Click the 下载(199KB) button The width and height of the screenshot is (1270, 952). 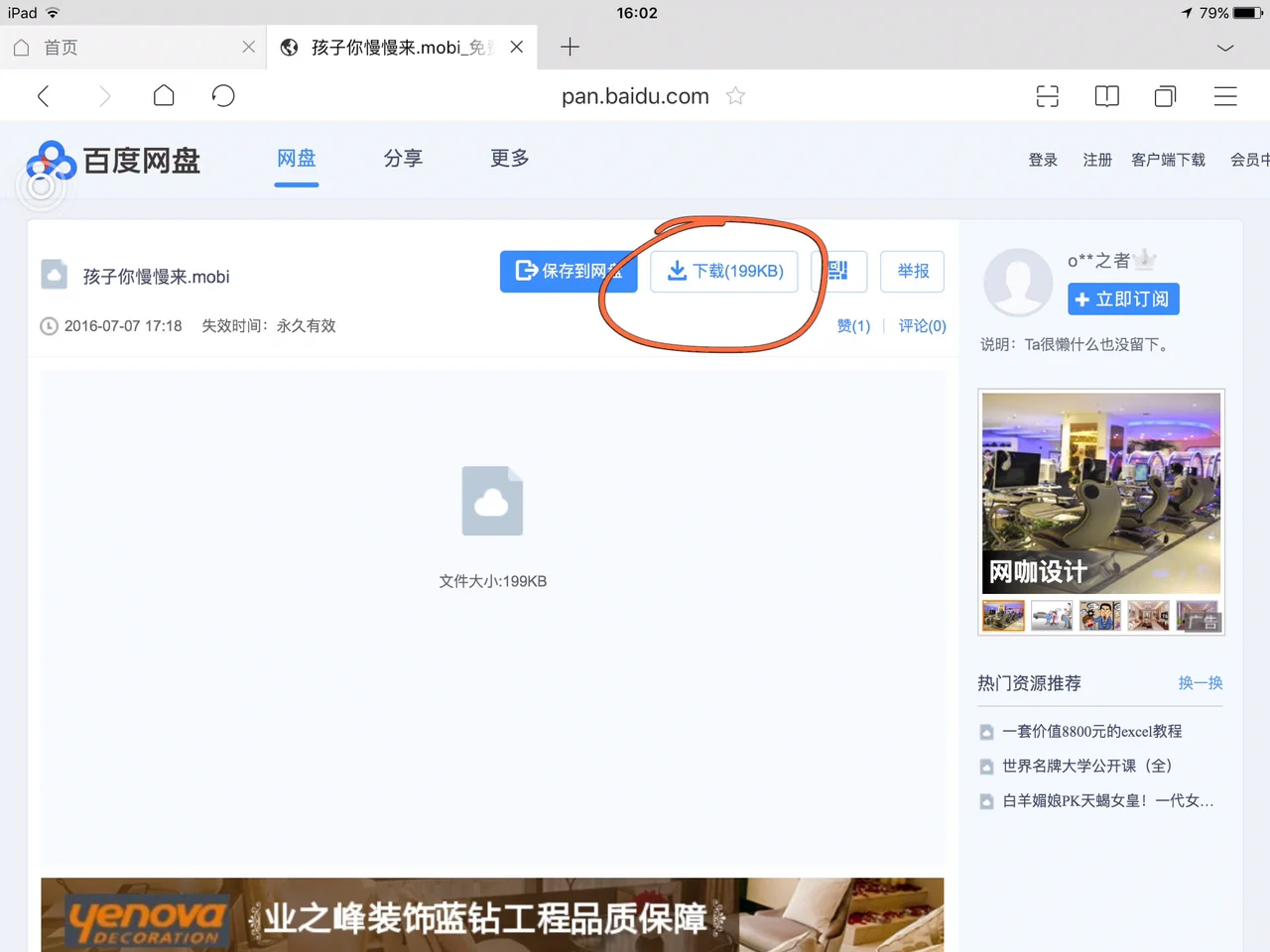tap(724, 271)
